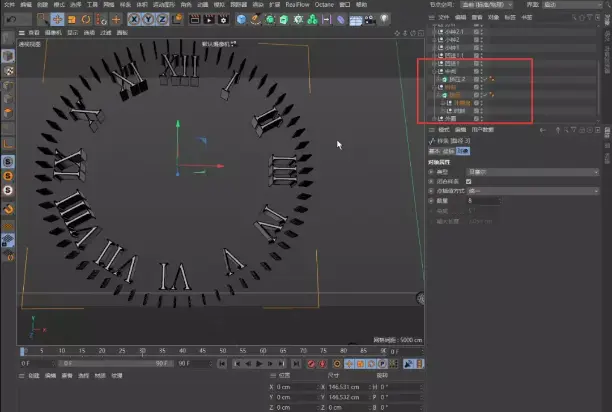Toggle enable checkmark of orange-highlighted extrude object
Viewport: 612px width, 412px height.
click(485, 95)
